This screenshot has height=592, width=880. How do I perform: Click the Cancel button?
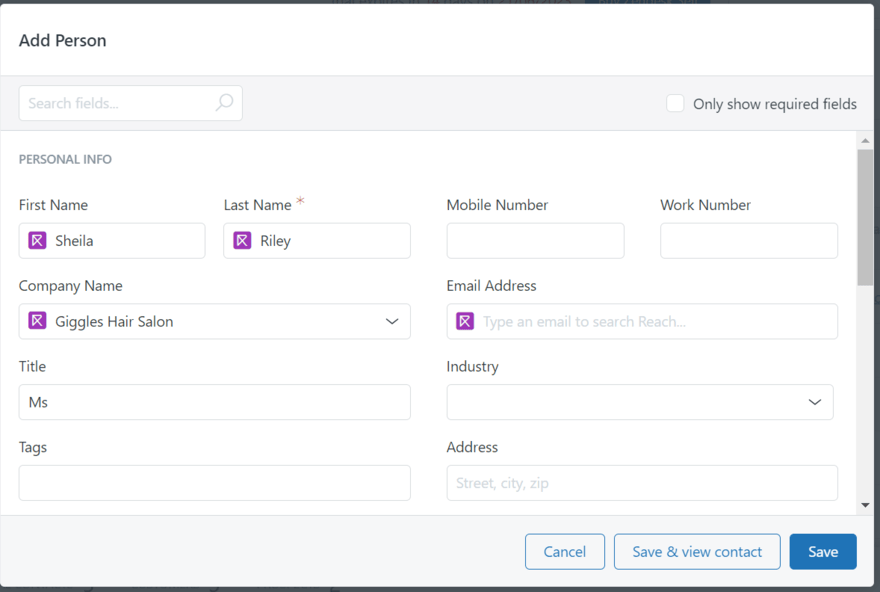564,551
